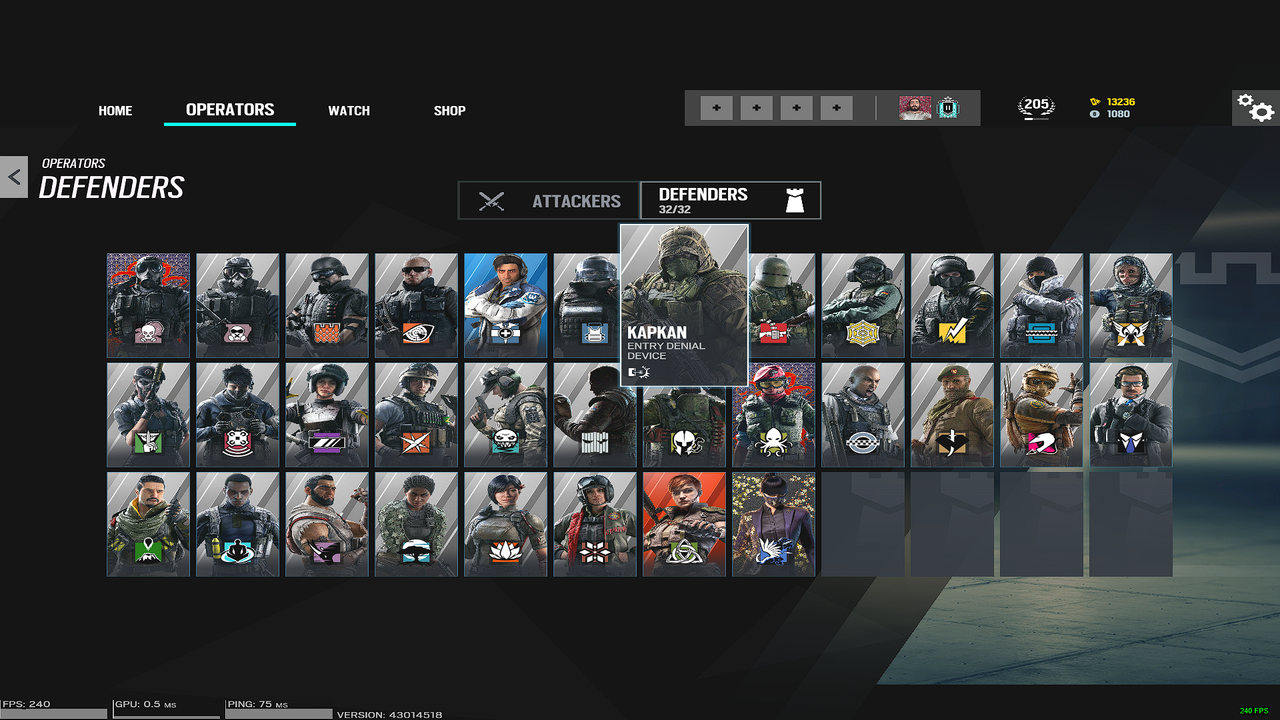
Task: Select the DEFENDERS 32/32 category
Action: 731,200
